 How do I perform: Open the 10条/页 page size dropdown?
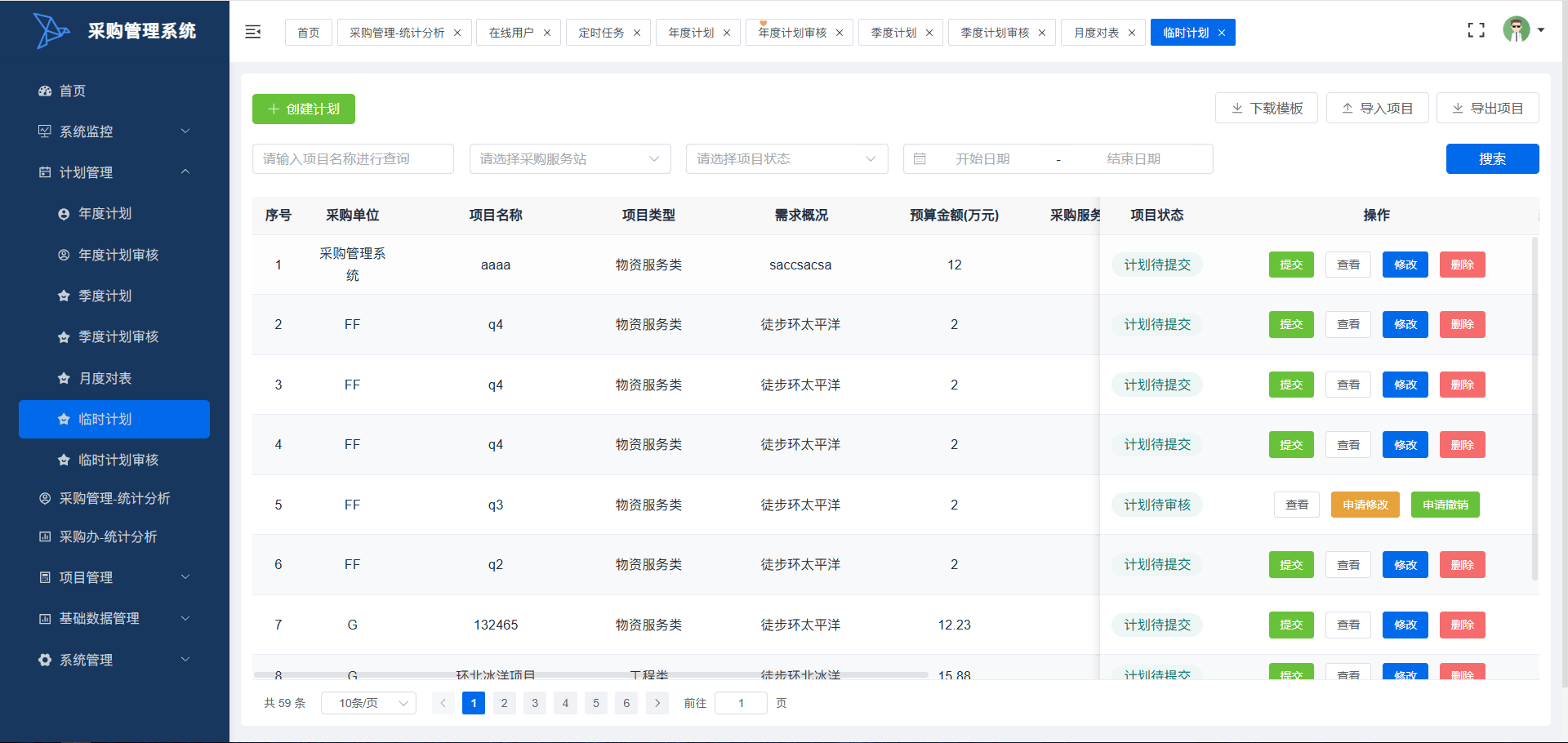coord(368,703)
